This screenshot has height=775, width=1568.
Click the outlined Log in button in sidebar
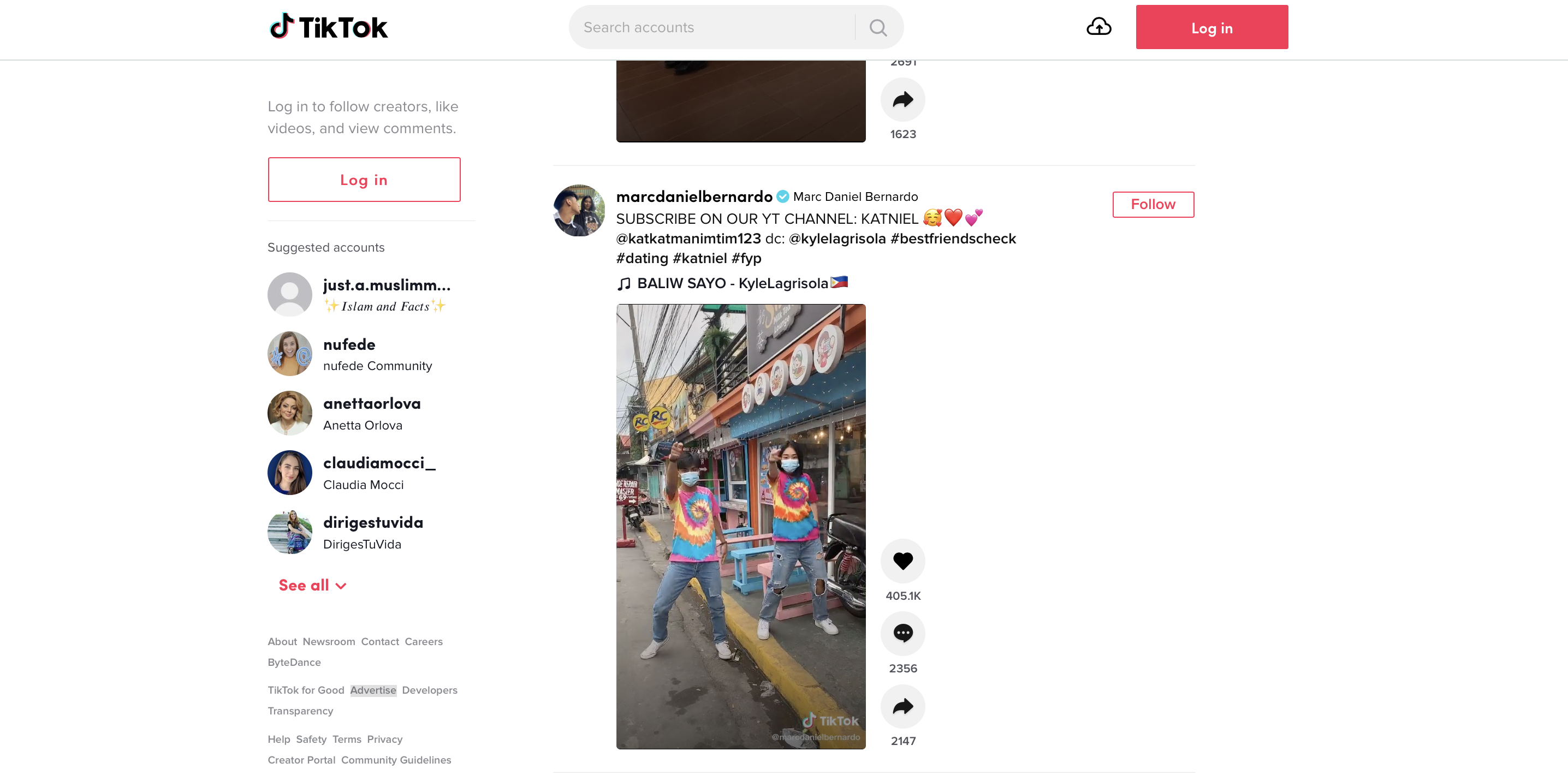[x=364, y=180]
